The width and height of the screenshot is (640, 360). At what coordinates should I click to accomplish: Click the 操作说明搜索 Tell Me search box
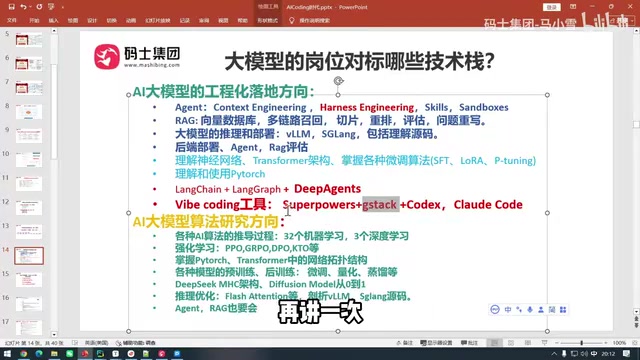[314, 20]
